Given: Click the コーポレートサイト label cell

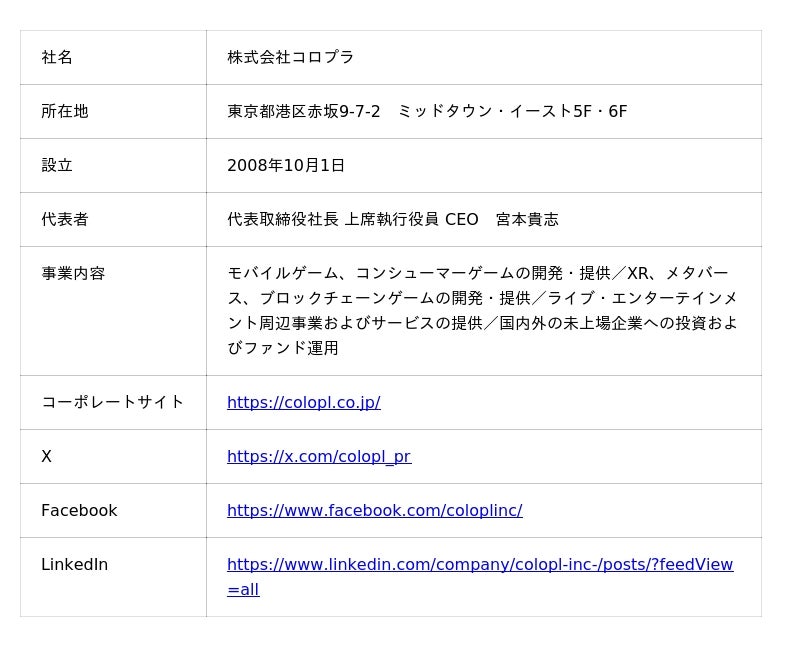Looking at the screenshot, I should pos(112,402).
